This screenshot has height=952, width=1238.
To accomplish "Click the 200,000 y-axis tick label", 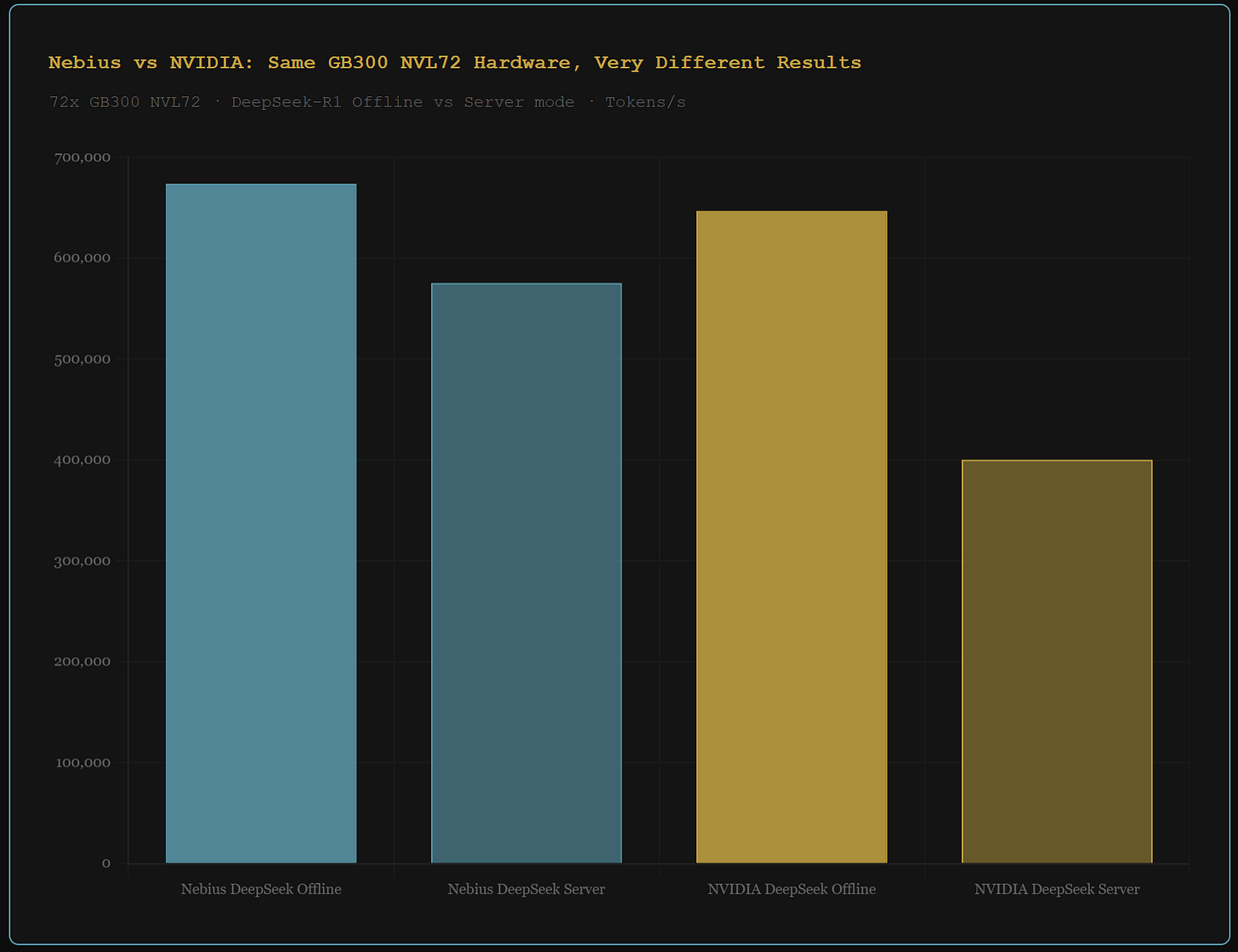I will [x=82, y=661].
